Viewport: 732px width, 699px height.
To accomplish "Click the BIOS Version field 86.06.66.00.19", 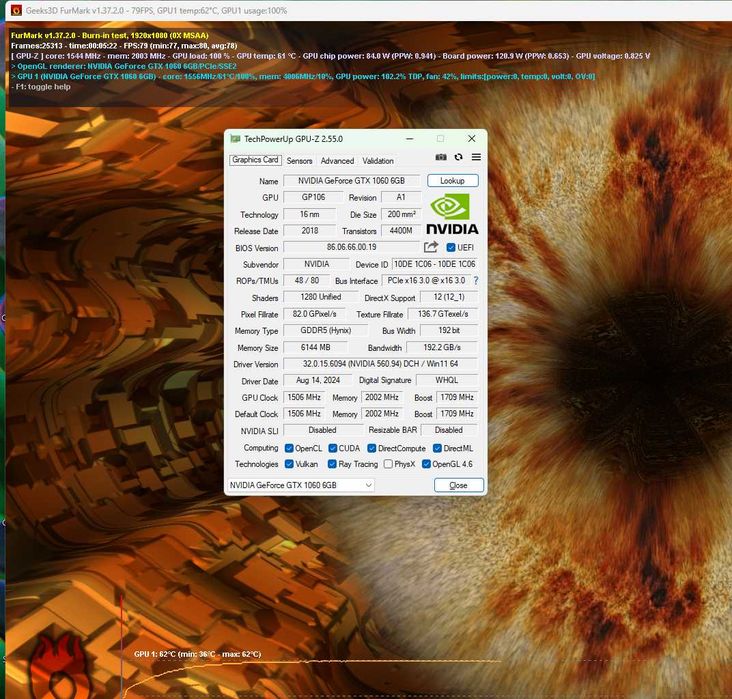I will point(352,247).
